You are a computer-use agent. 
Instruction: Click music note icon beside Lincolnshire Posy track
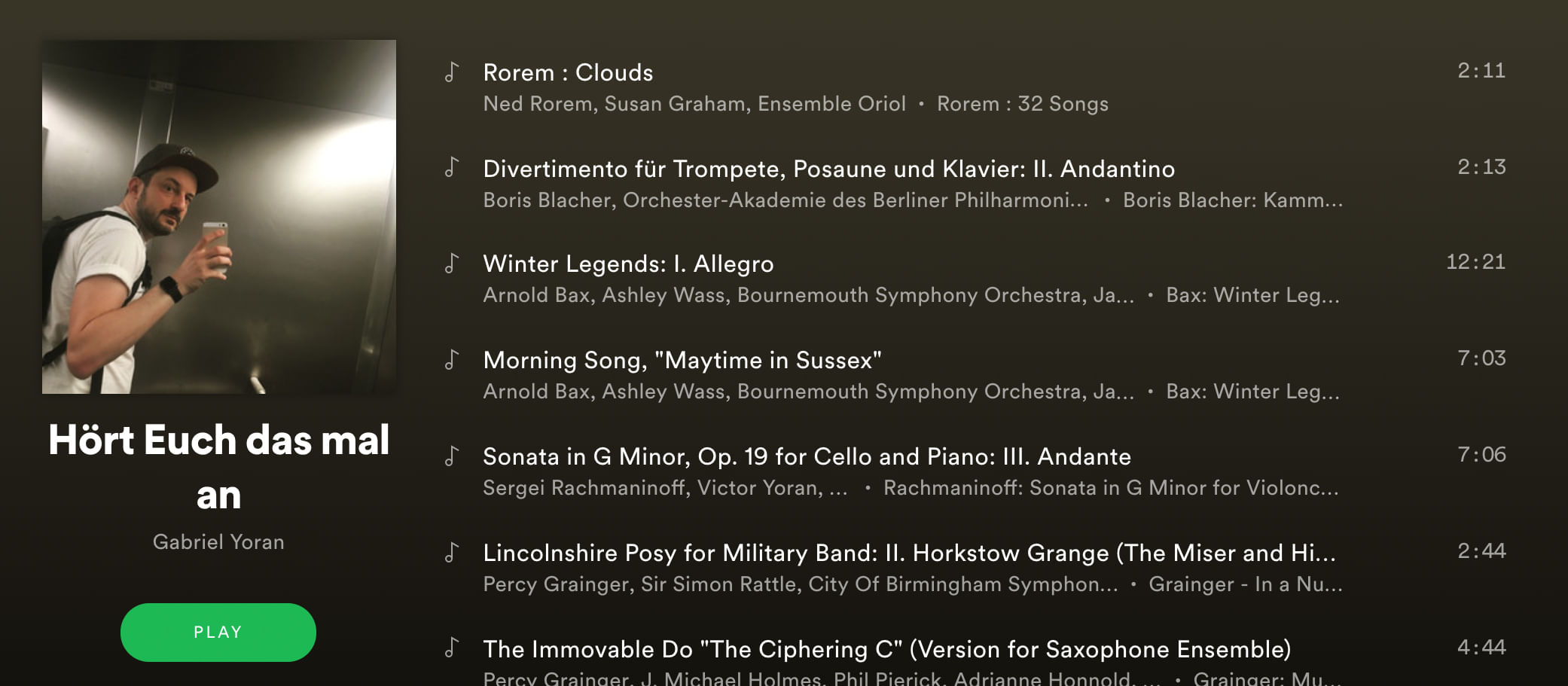point(451,552)
